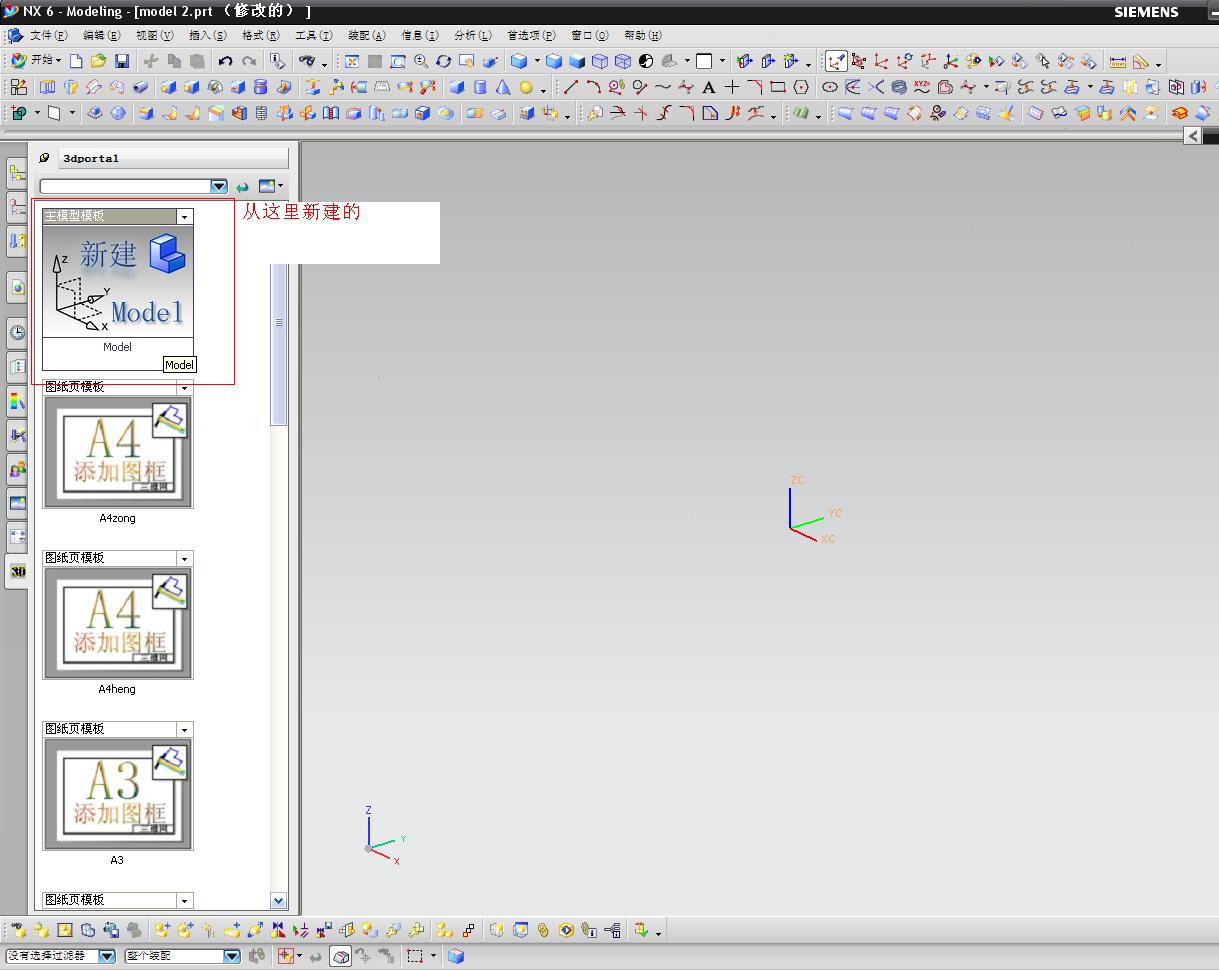Expand the dropdown above A4heng template
1219x970 pixels.
click(184, 558)
